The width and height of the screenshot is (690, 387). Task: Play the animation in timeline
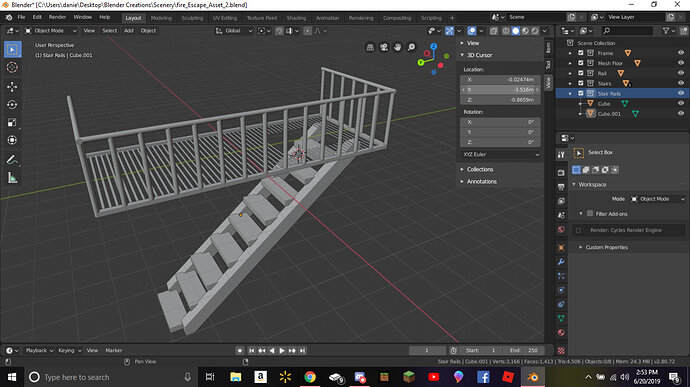point(282,350)
